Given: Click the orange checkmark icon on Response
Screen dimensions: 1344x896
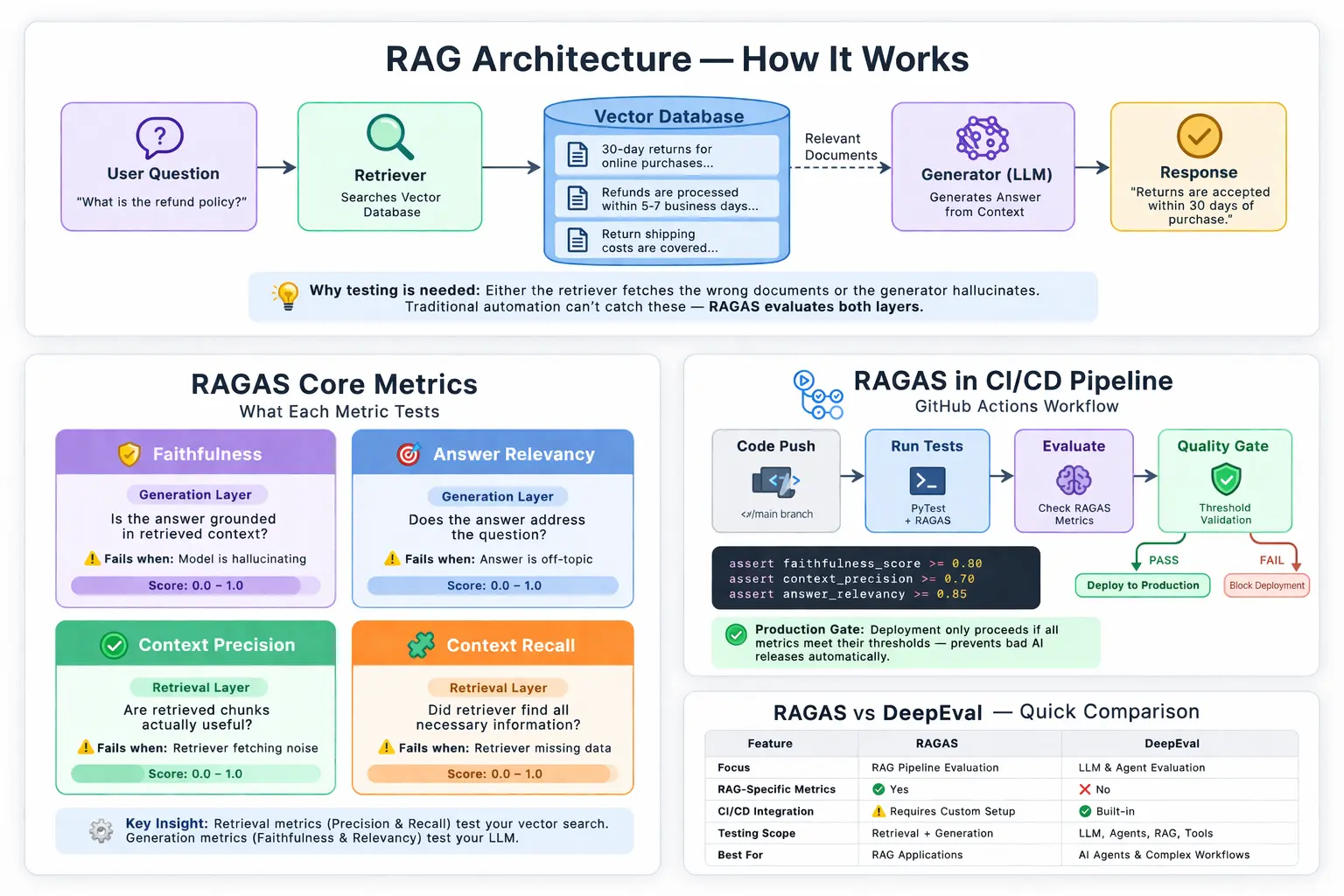Looking at the screenshot, I should (1198, 137).
